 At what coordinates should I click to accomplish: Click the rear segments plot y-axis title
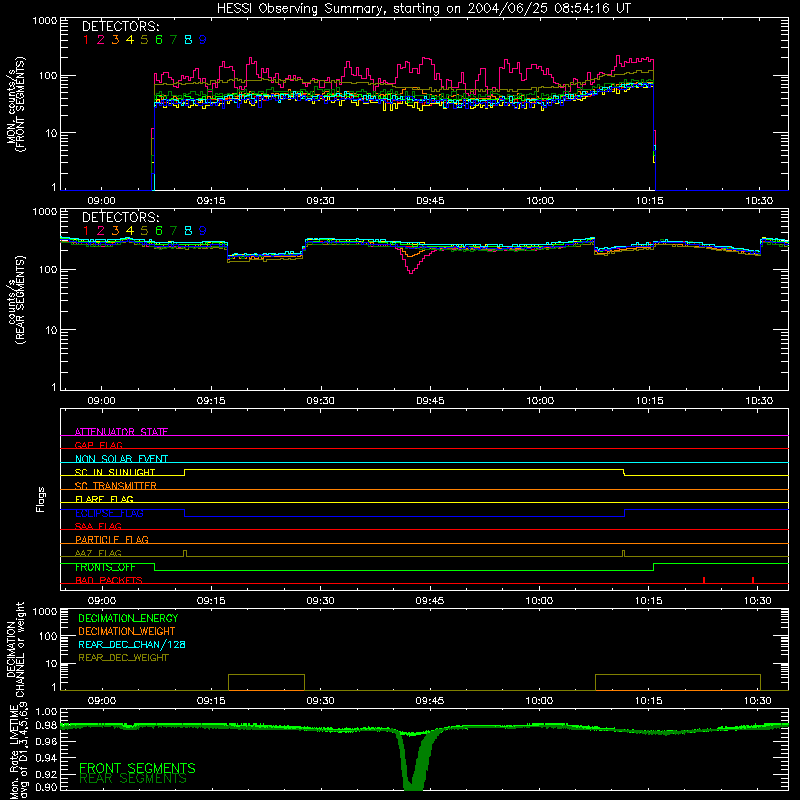coord(16,300)
